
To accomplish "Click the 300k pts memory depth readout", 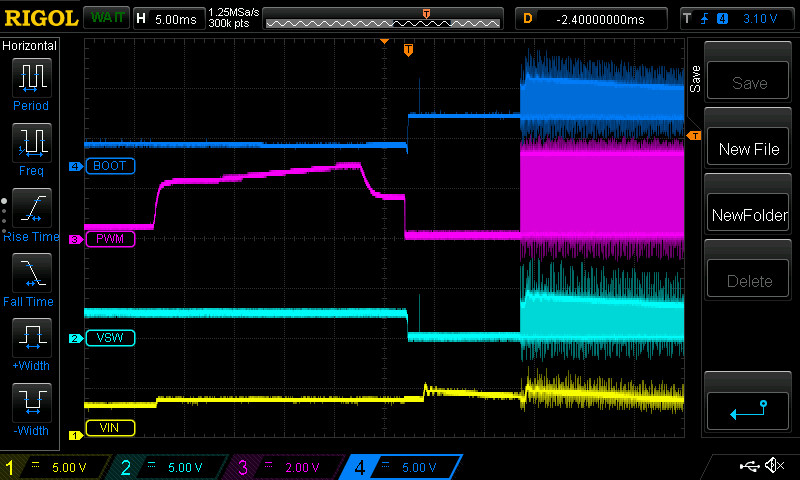I will [x=229, y=24].
